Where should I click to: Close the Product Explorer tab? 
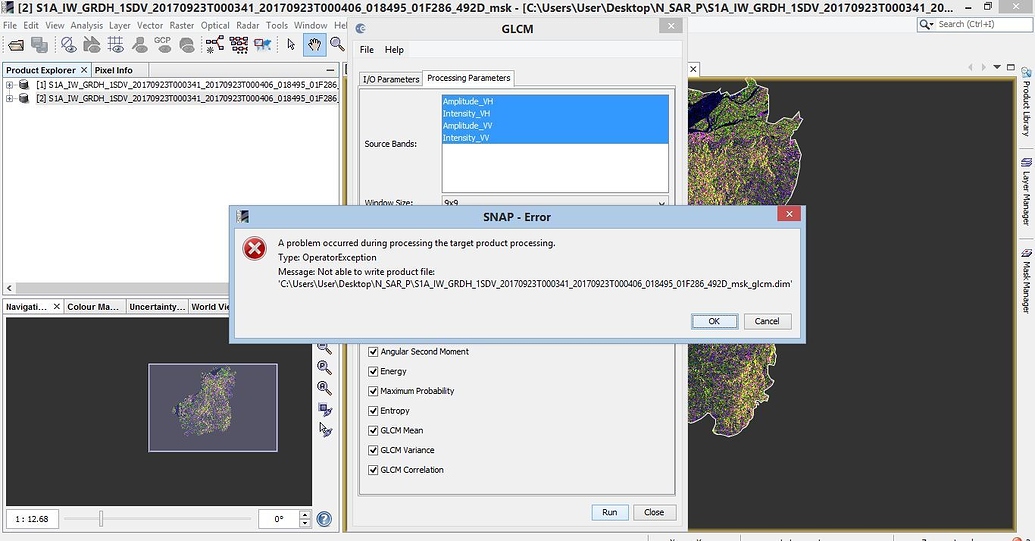click(84, 70)
